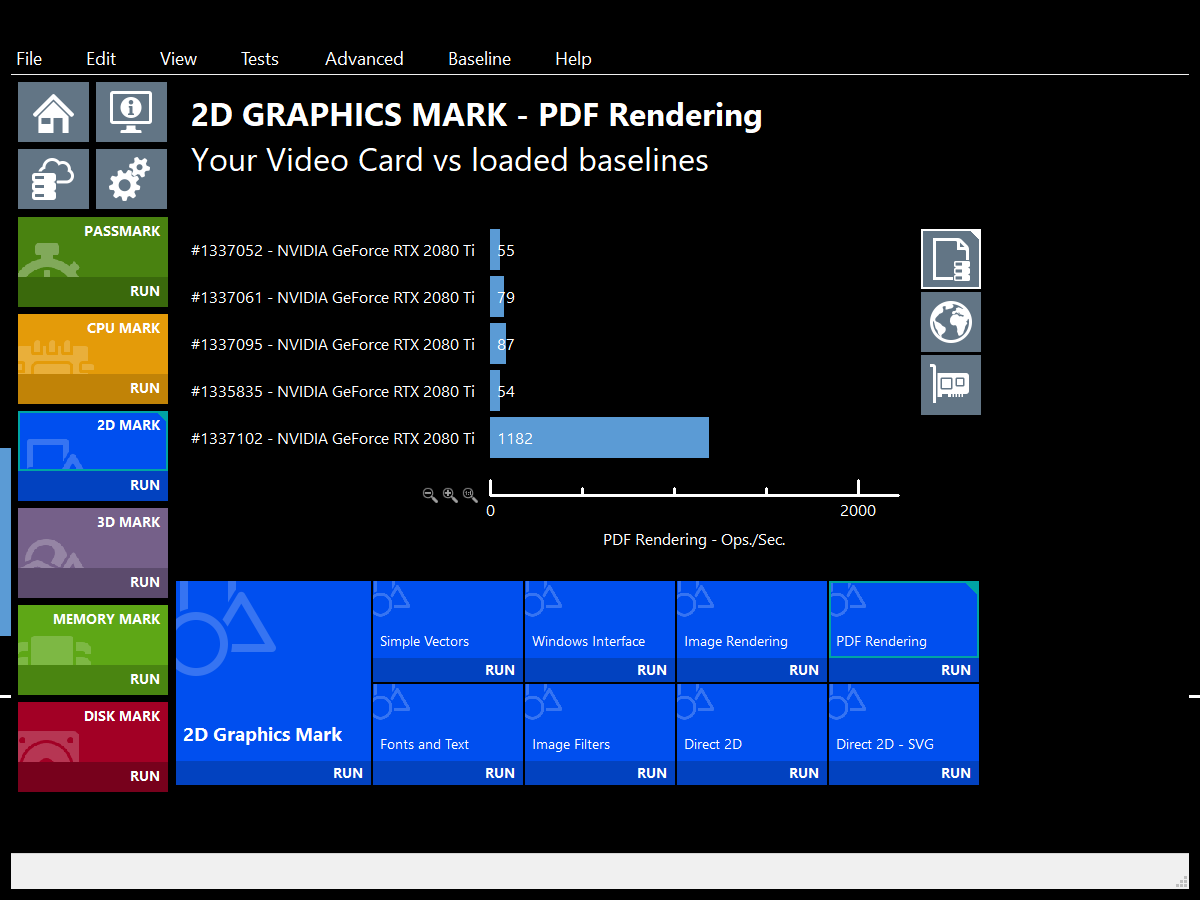1200x900 pixels.
Task: Select the 2D Graphics Mark tile
Action: [273, 671]
